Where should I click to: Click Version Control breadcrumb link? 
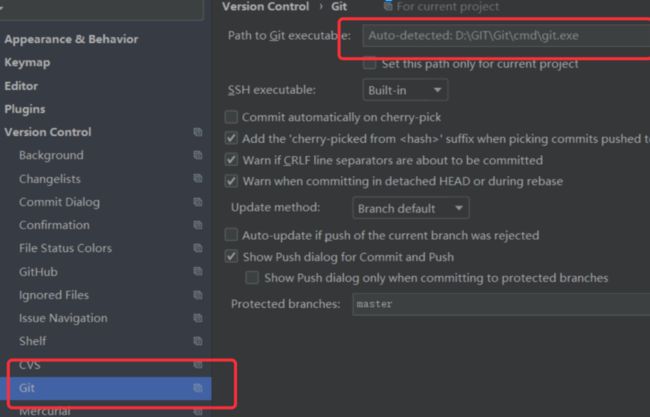pyautogui.click(x=265, y=7)
